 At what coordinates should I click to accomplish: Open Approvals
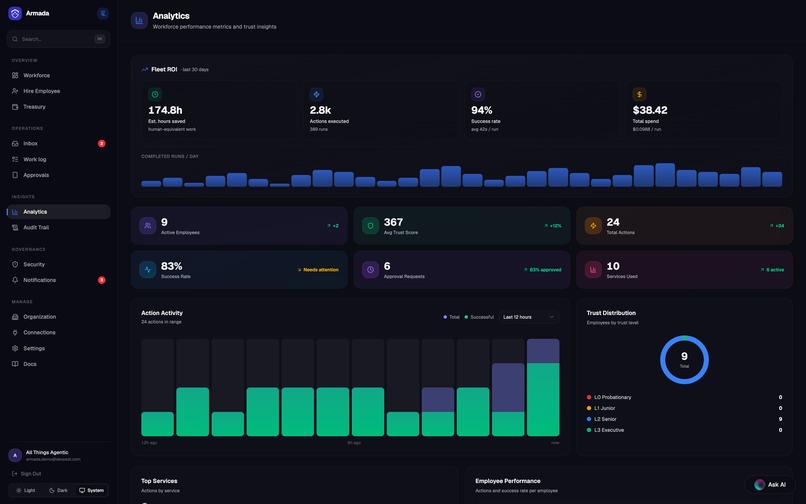tap(59, 175)
